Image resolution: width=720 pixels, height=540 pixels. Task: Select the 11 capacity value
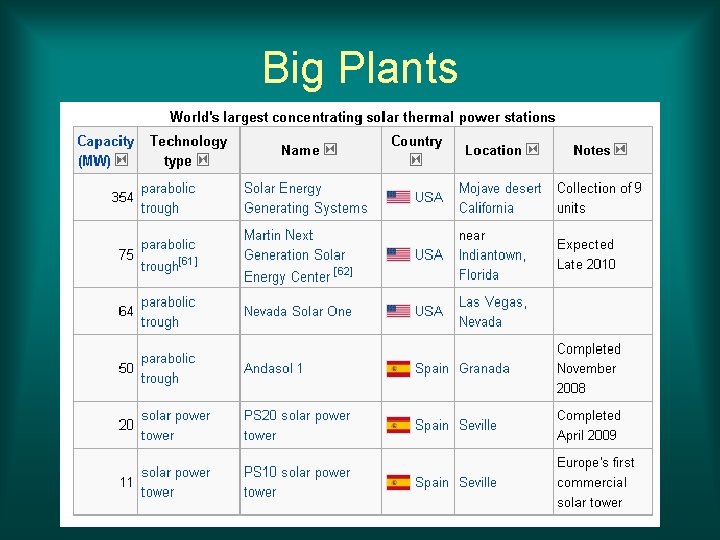click(x=126, y=483)
